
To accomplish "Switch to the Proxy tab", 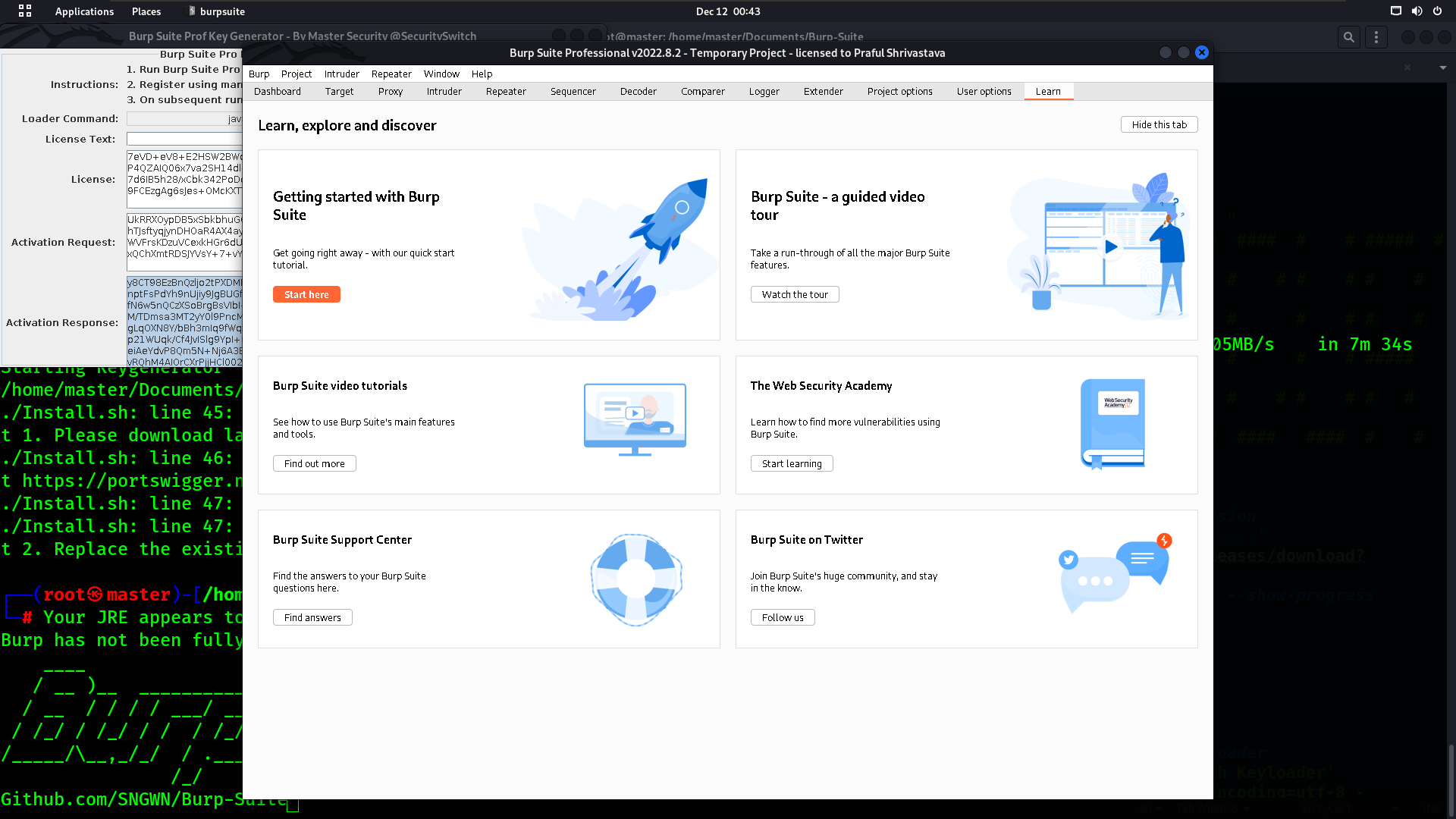I will point(390,91).
